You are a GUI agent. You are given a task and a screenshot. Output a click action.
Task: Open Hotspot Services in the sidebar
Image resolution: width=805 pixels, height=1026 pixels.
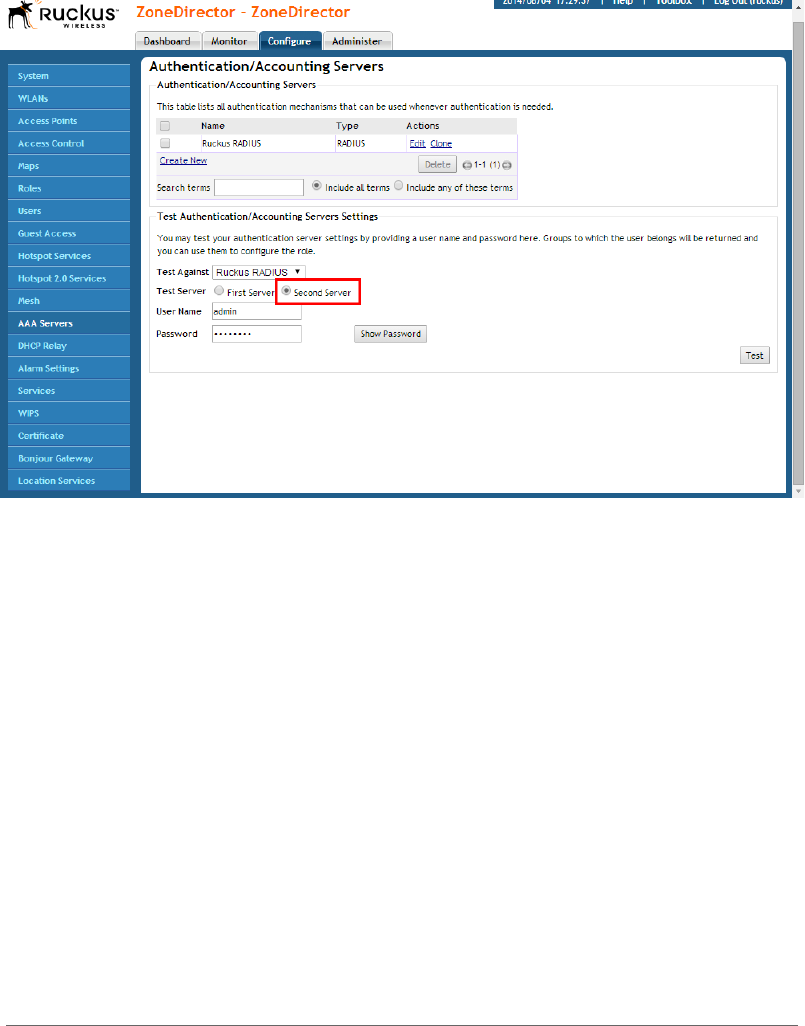(69, 256)
